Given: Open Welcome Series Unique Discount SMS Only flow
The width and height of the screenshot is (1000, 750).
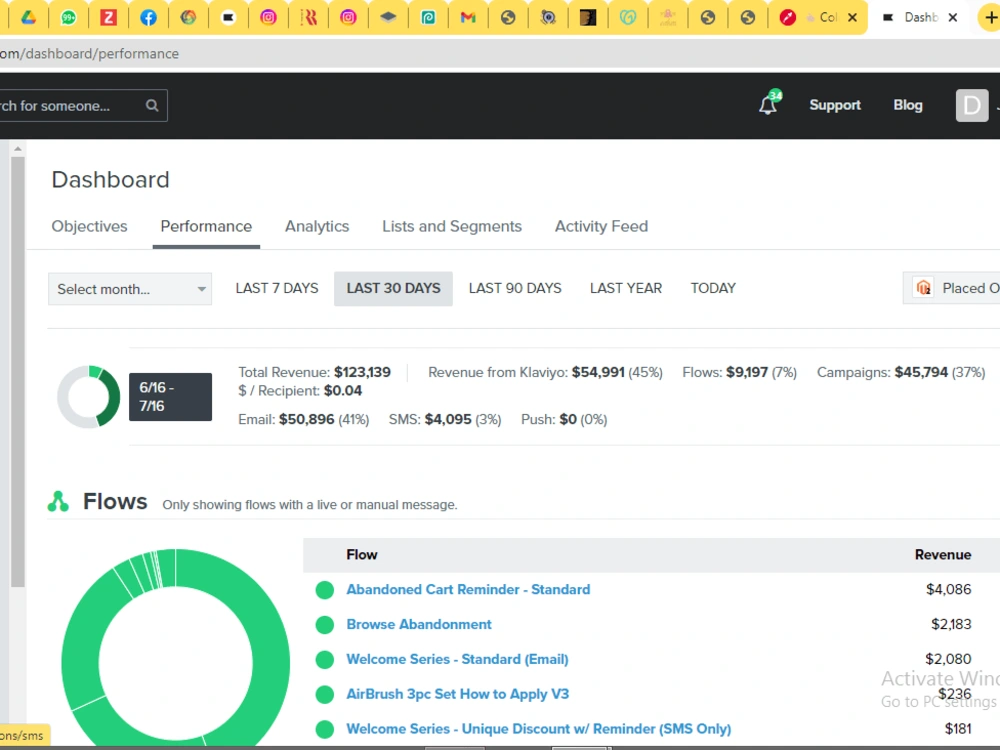Looking at the screenshot, I should 538,729.
